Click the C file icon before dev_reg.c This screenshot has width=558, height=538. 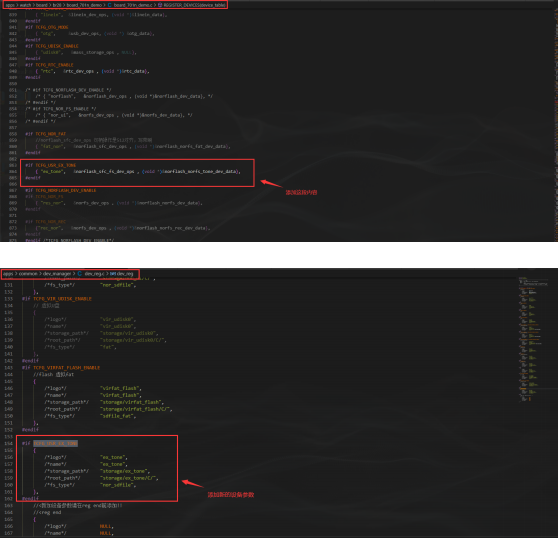tap(80, 274)
